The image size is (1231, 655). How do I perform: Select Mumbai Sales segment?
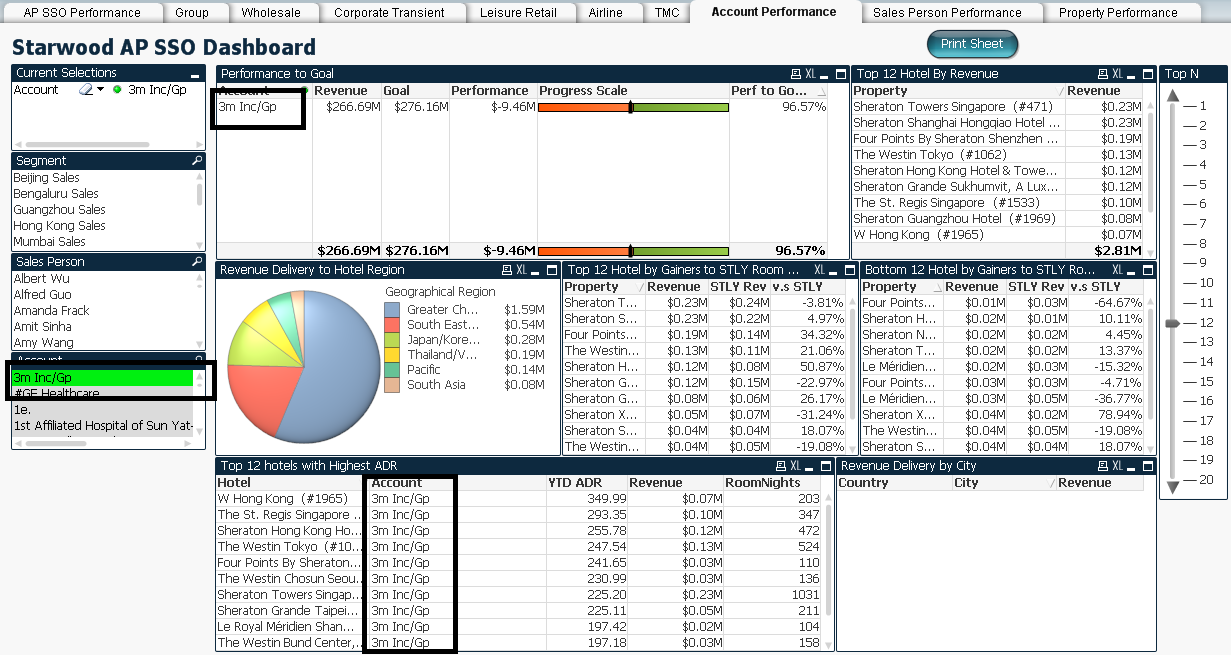pyautogui.click(x=104, y=242)
